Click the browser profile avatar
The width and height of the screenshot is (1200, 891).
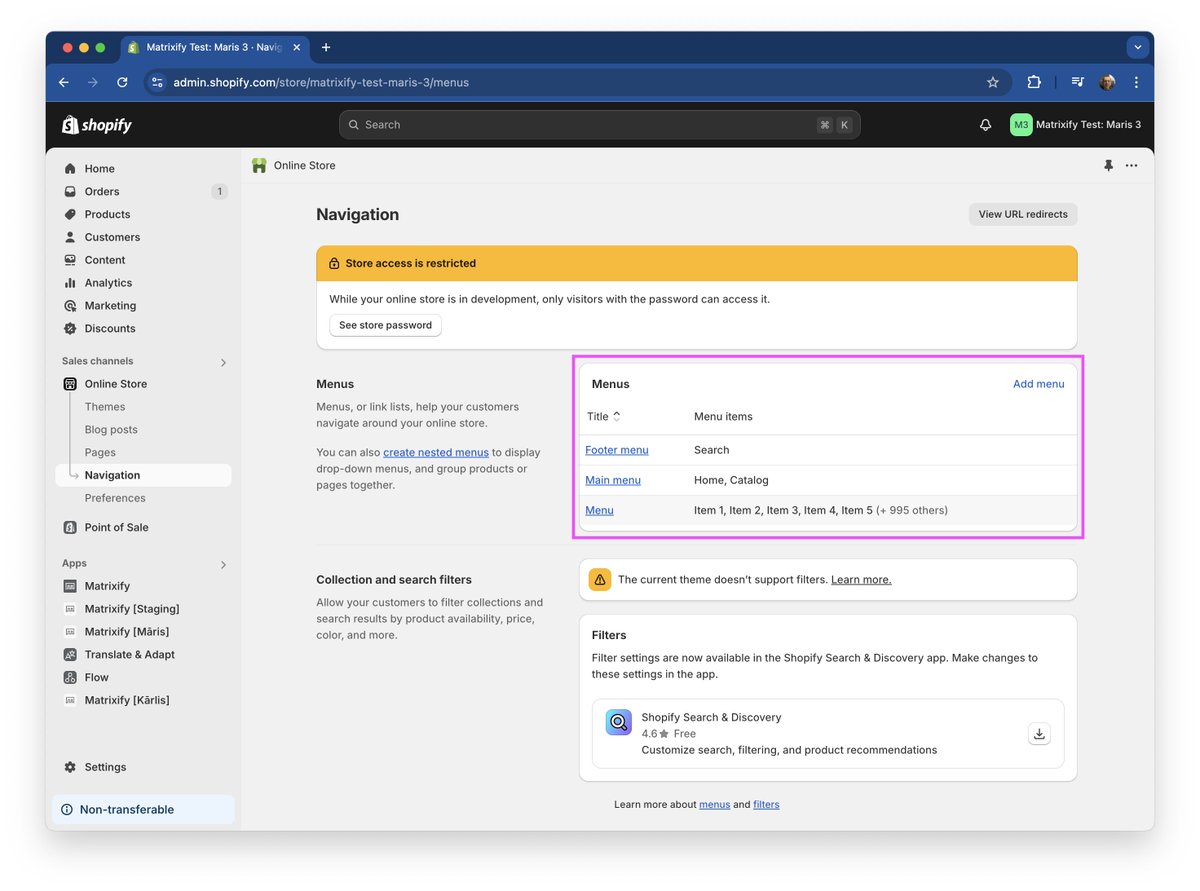[1107, 83]
